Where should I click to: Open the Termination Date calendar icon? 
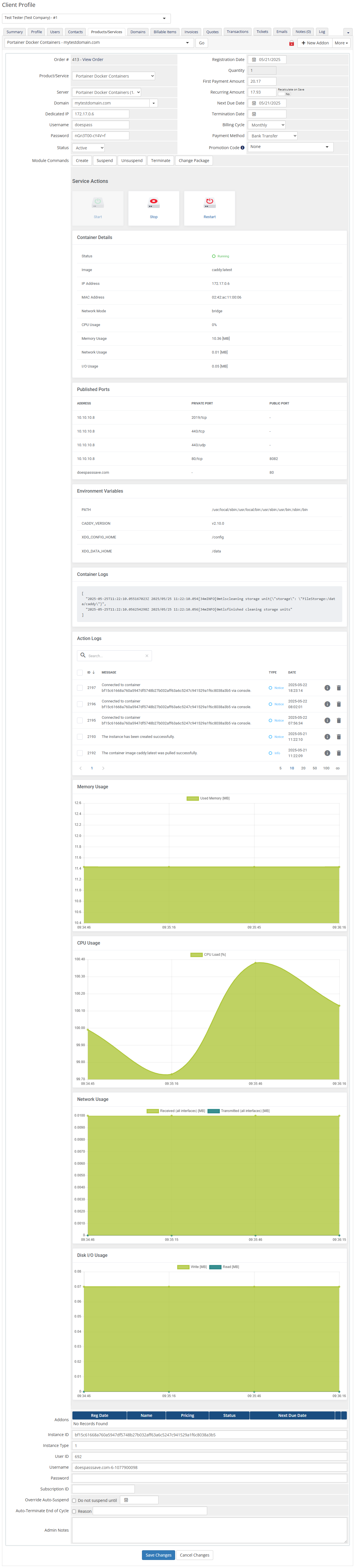point(254,114)
